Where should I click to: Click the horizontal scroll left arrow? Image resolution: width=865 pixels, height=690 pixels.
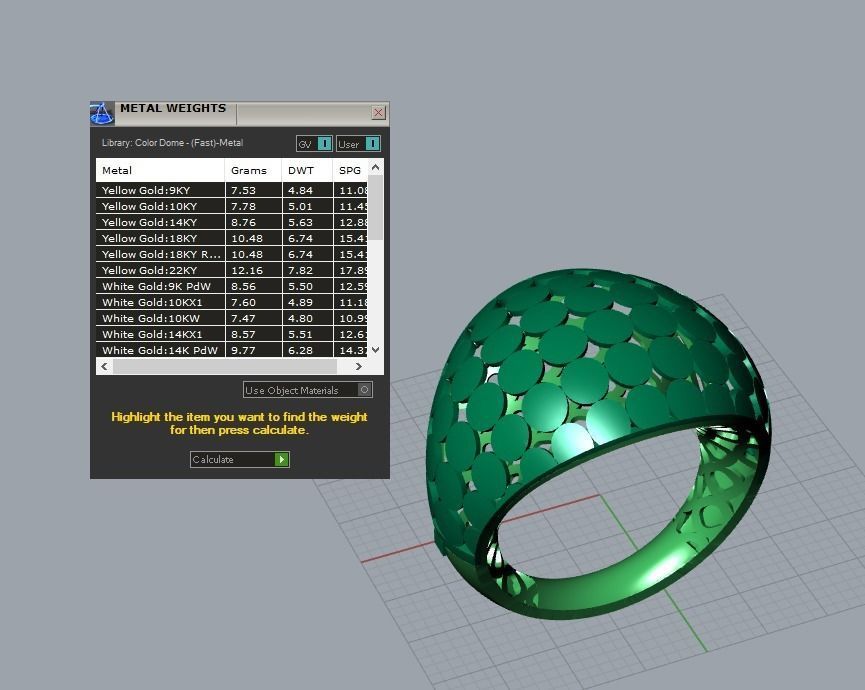104,366
